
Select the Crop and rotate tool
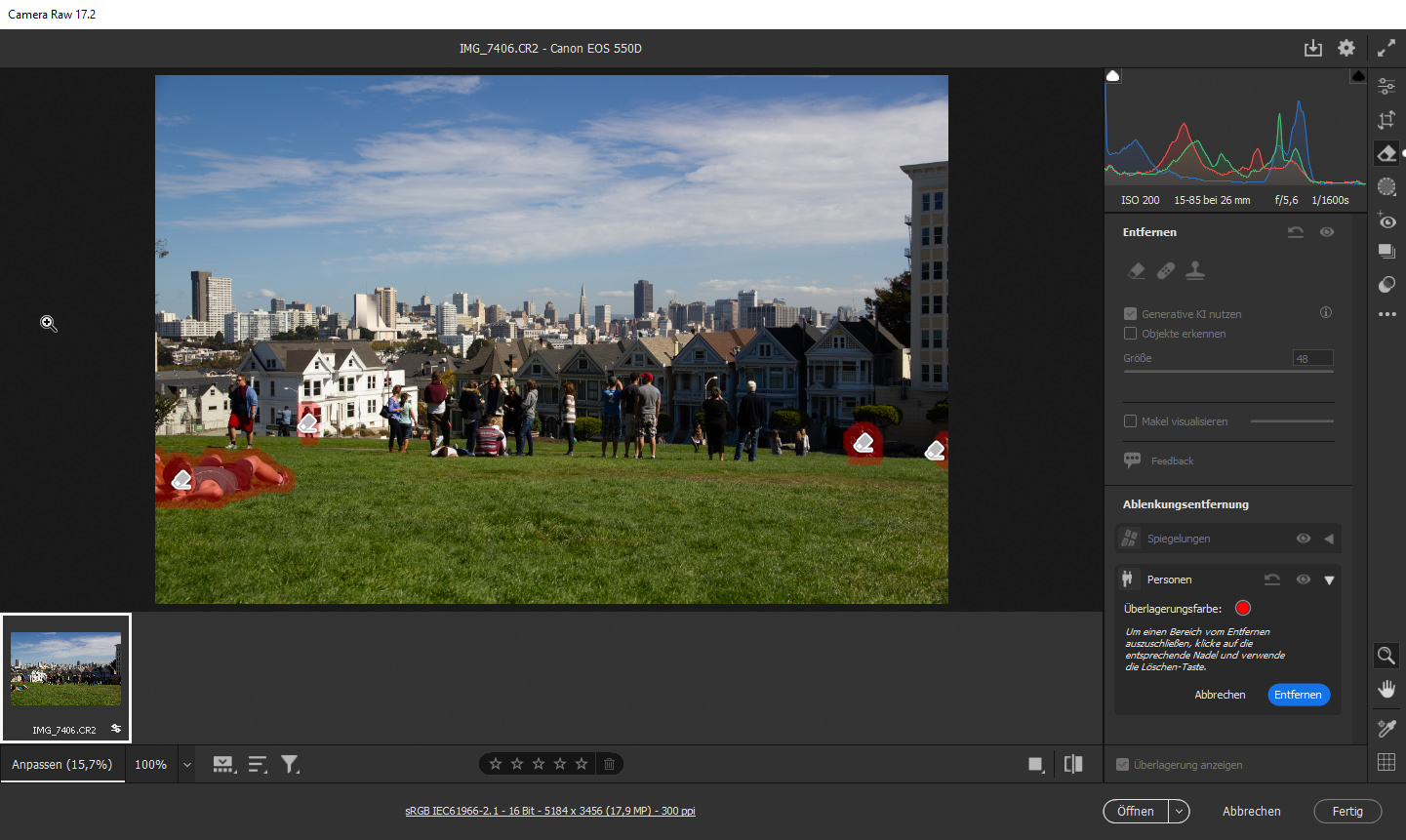pyautogui.click(x=1386, y=120)
